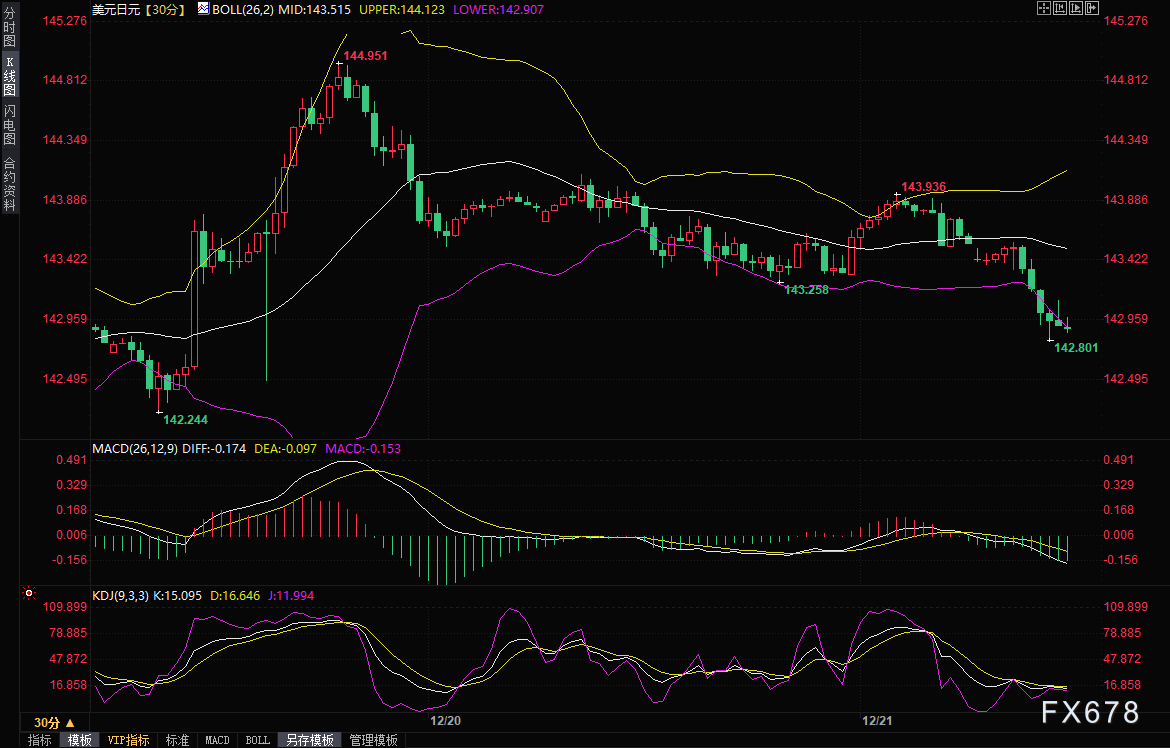The height and width of the screenshot is (748, 1170).
Task: Click the 12/21 date marker
Action: pyautogui.click(x=877, y=720)
